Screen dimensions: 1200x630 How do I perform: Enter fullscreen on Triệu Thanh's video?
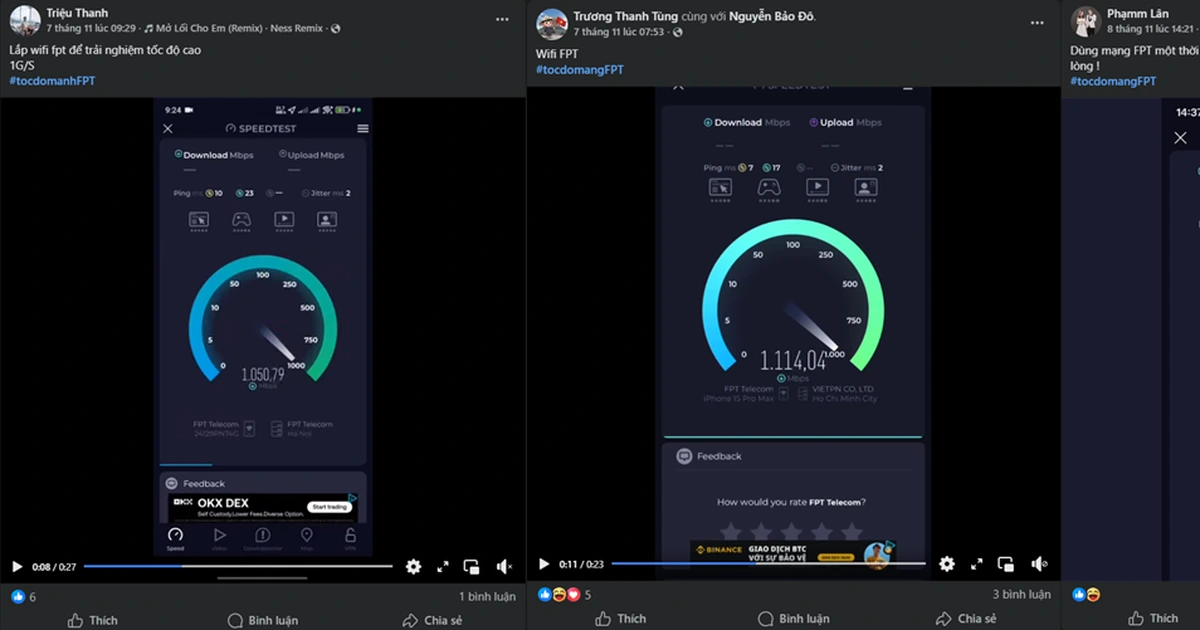(x=443, y=566)
